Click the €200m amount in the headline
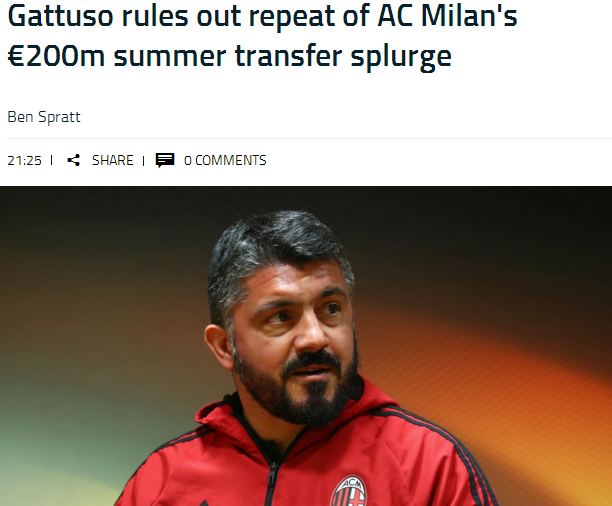This screenshot has height=506, width=612. pos(56,56)
